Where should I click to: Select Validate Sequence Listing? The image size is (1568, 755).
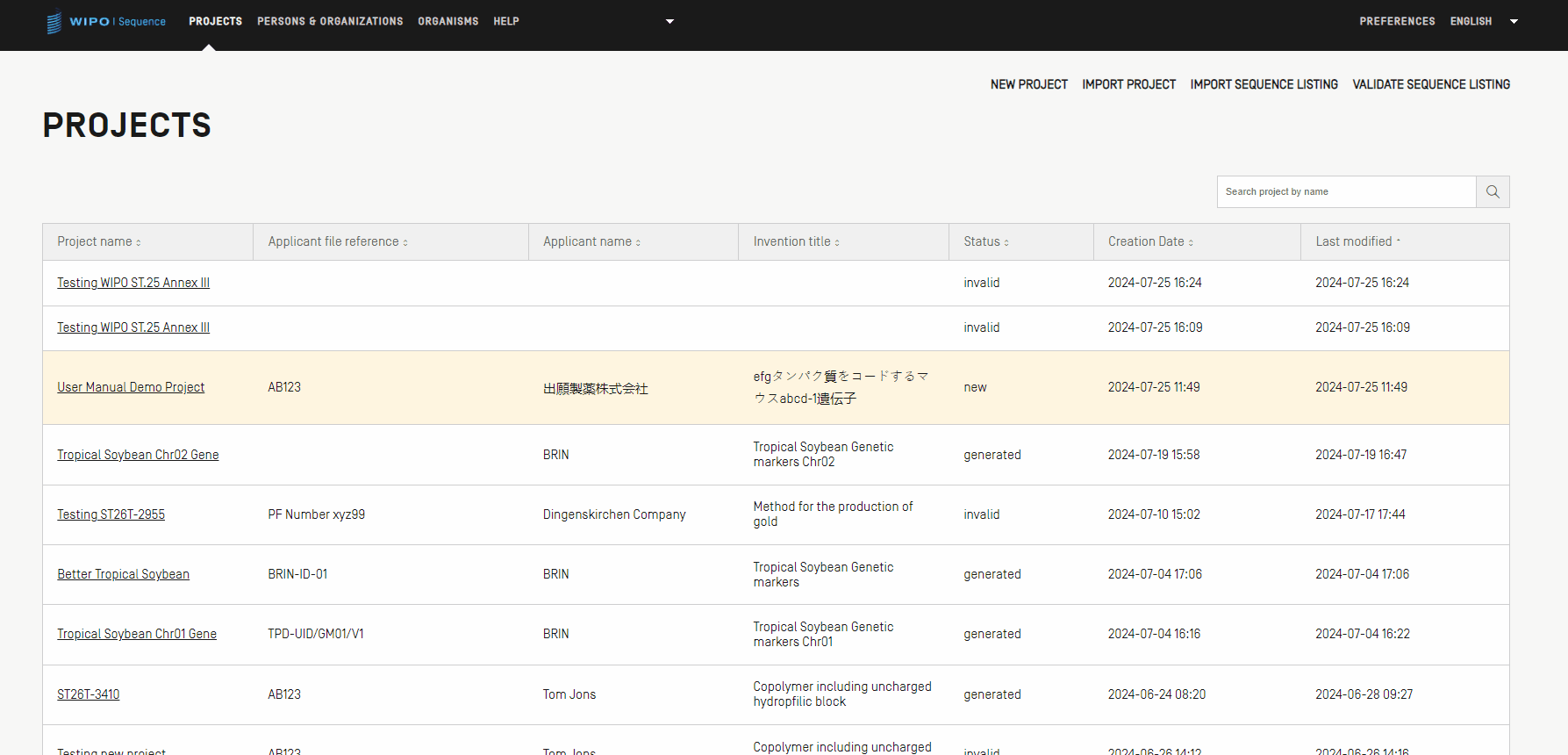click(1430, 84)
